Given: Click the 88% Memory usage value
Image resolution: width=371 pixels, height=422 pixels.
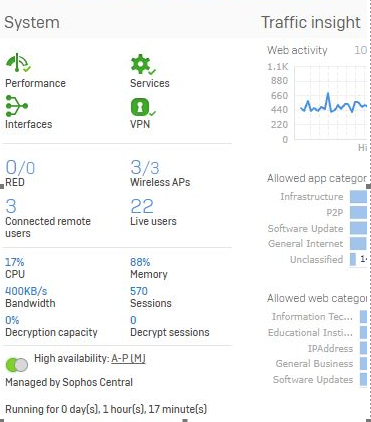Looking at the screenshot, I should [x=140, y=262].
